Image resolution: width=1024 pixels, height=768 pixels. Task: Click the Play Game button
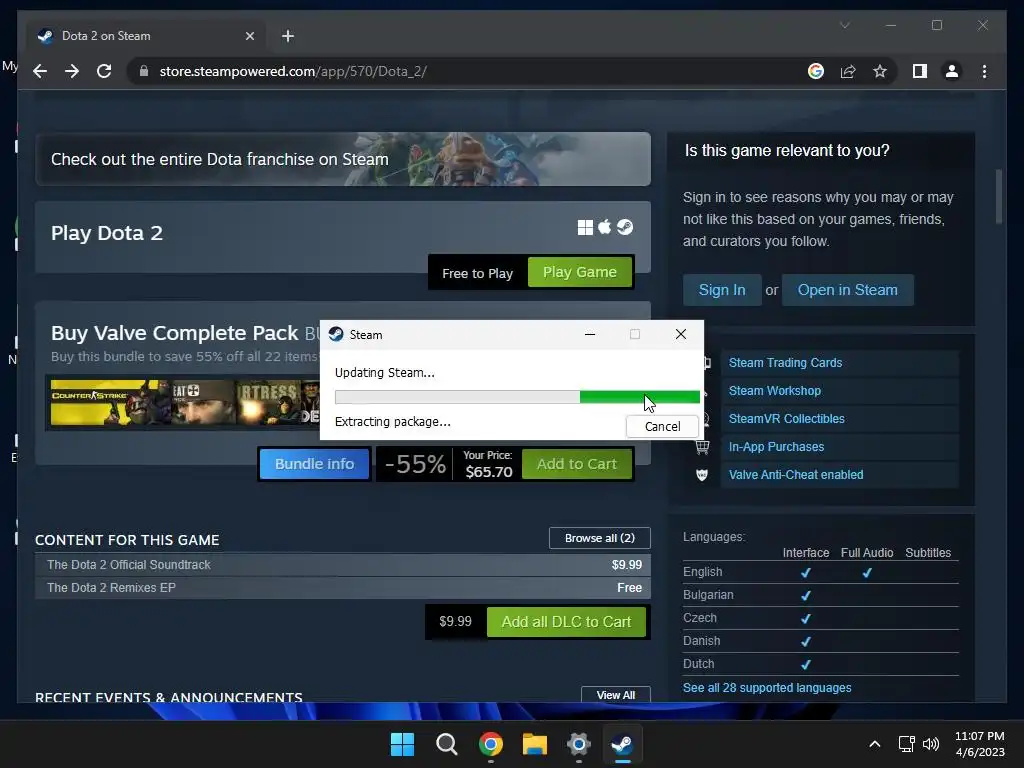(x=580, y=272)
